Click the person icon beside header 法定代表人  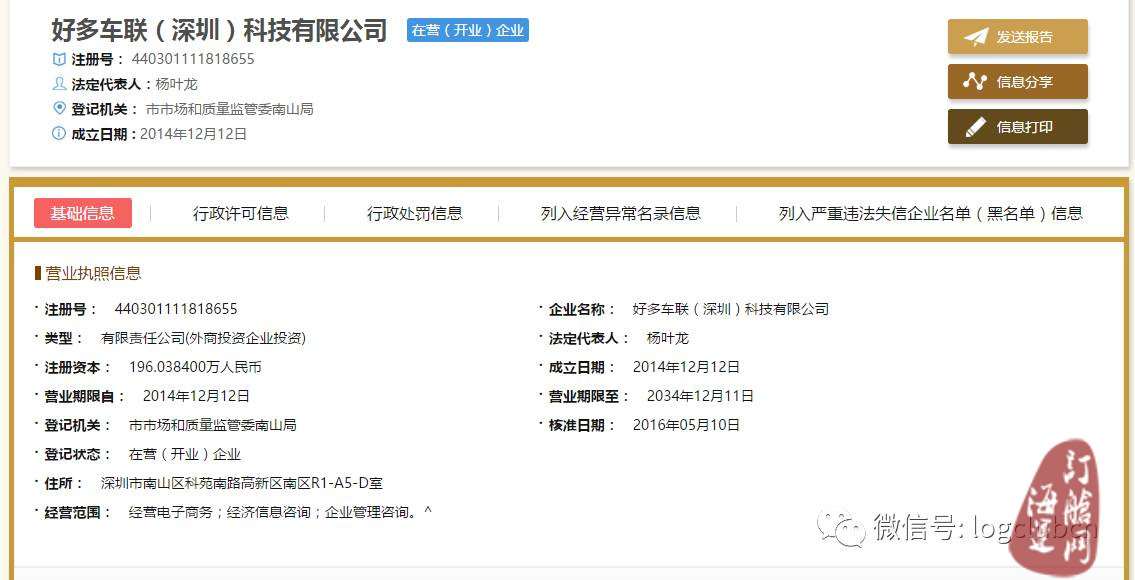[59, 84]
